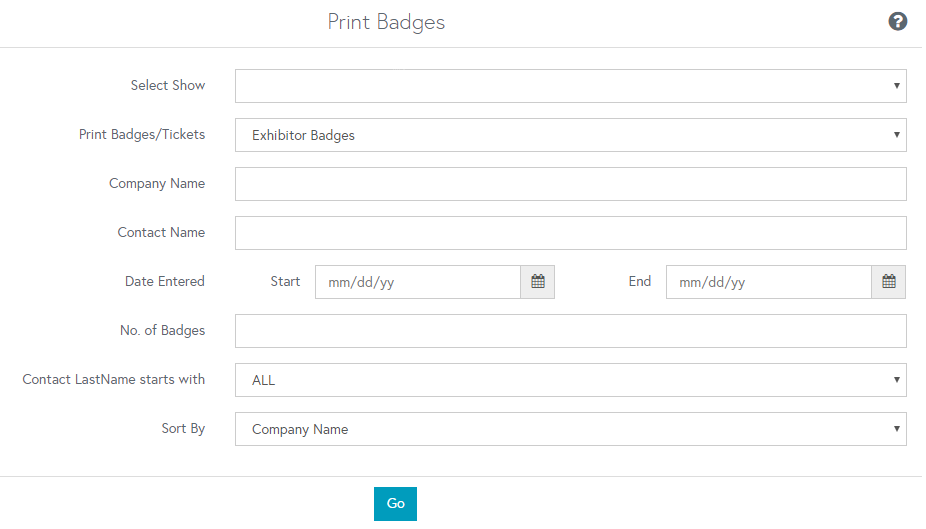
Task: Click the Date Entered label text
Action: tap(165, 282)
